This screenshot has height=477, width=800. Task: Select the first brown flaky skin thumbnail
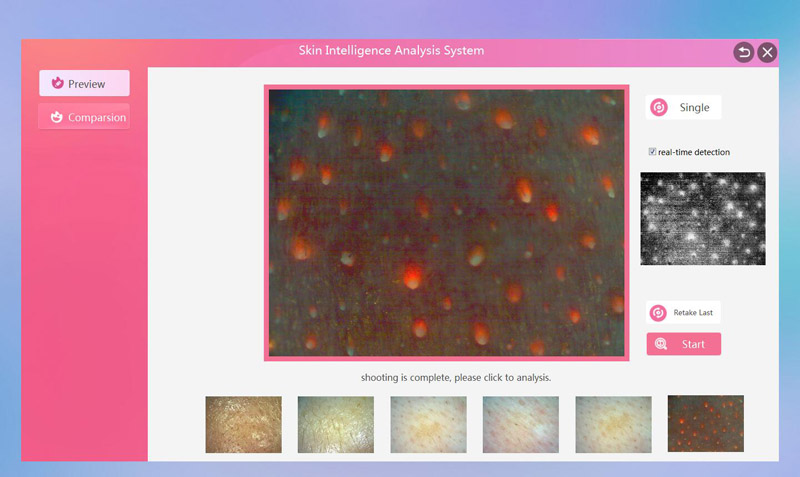243,424
